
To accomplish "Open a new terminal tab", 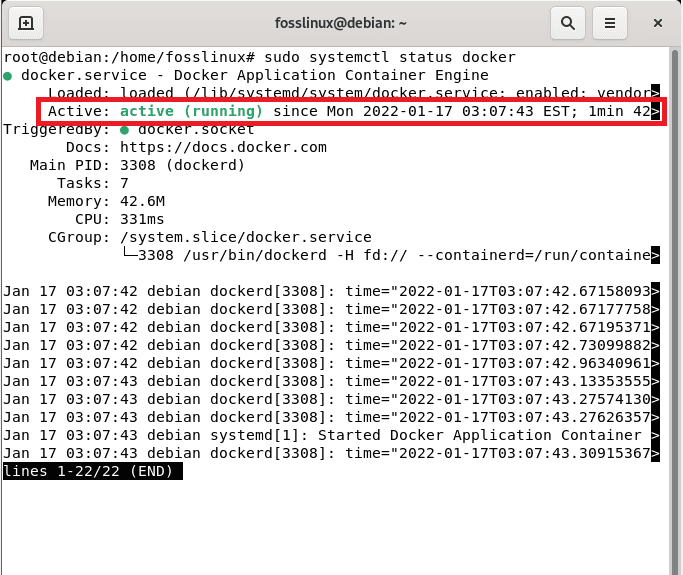I will tap(26, 23).
